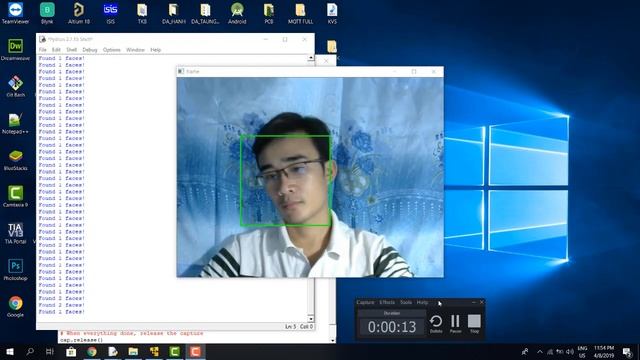This screenshot has height=360, width=640.
Task: Click the 'cap.release()' code line
Action: click(x=81, y=340)
